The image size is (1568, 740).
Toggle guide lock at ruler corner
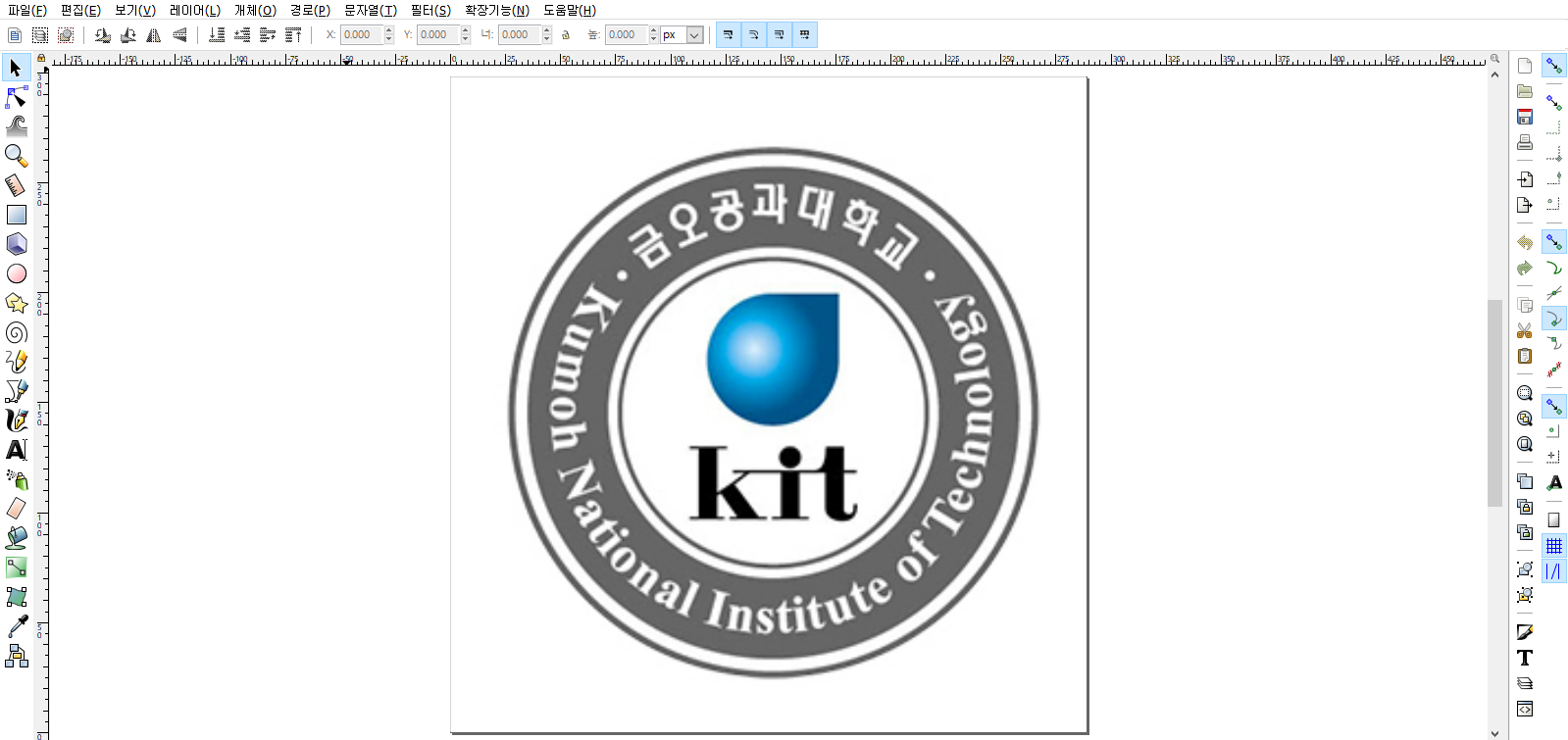(41, 58)
